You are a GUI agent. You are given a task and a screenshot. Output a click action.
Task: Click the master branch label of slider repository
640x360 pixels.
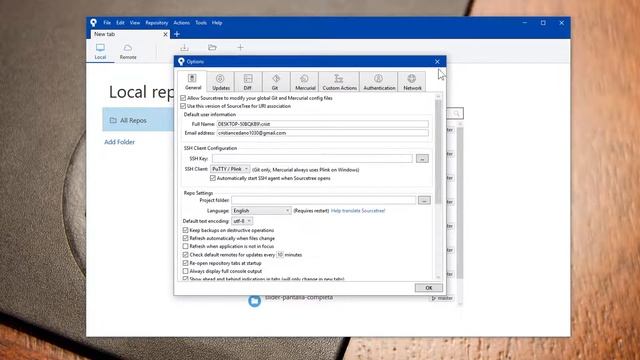[x=442, y=298]
